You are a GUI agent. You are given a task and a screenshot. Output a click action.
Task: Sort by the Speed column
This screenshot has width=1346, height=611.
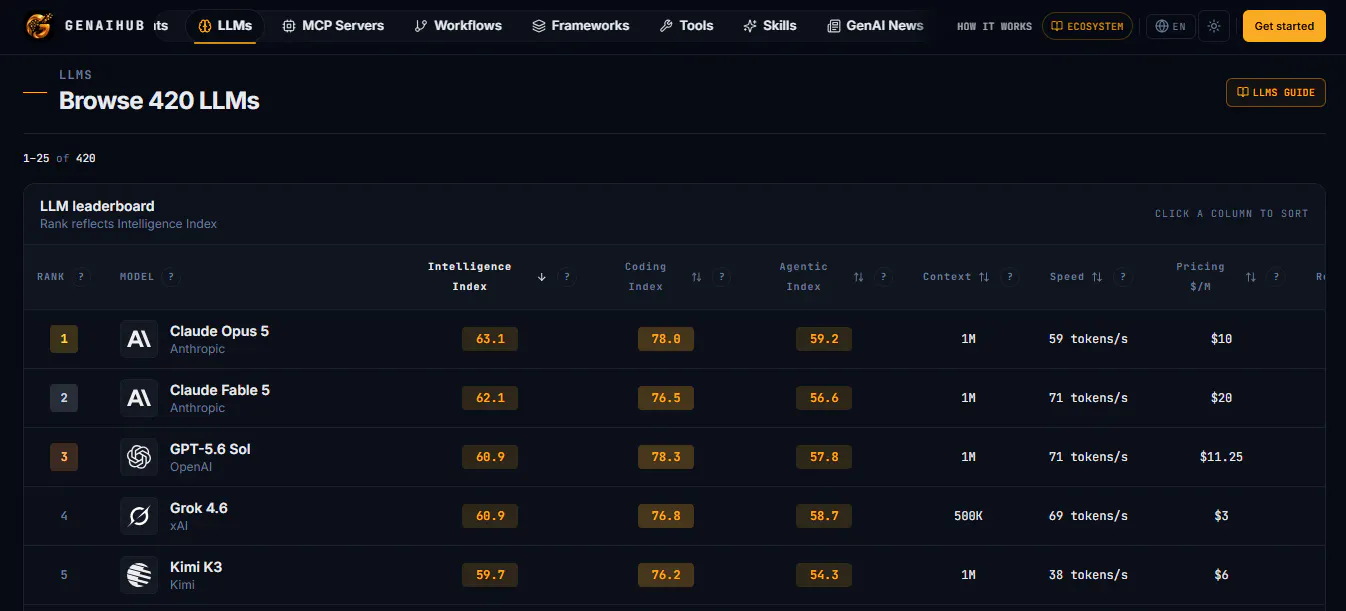coord(1076,277)
